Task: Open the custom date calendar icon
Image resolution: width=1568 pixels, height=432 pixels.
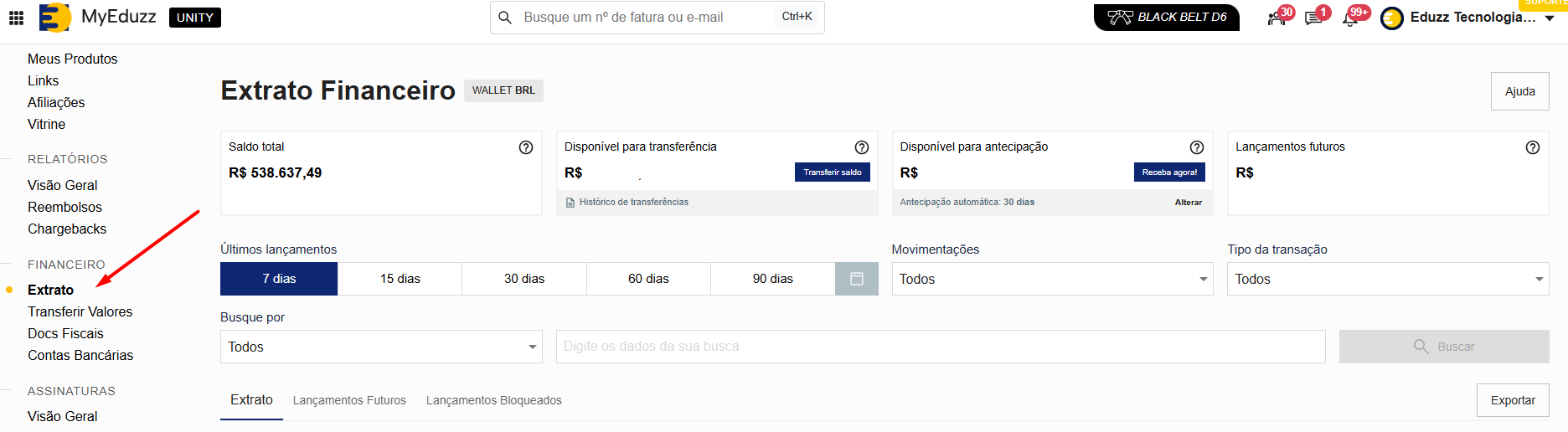Action: 856,279
